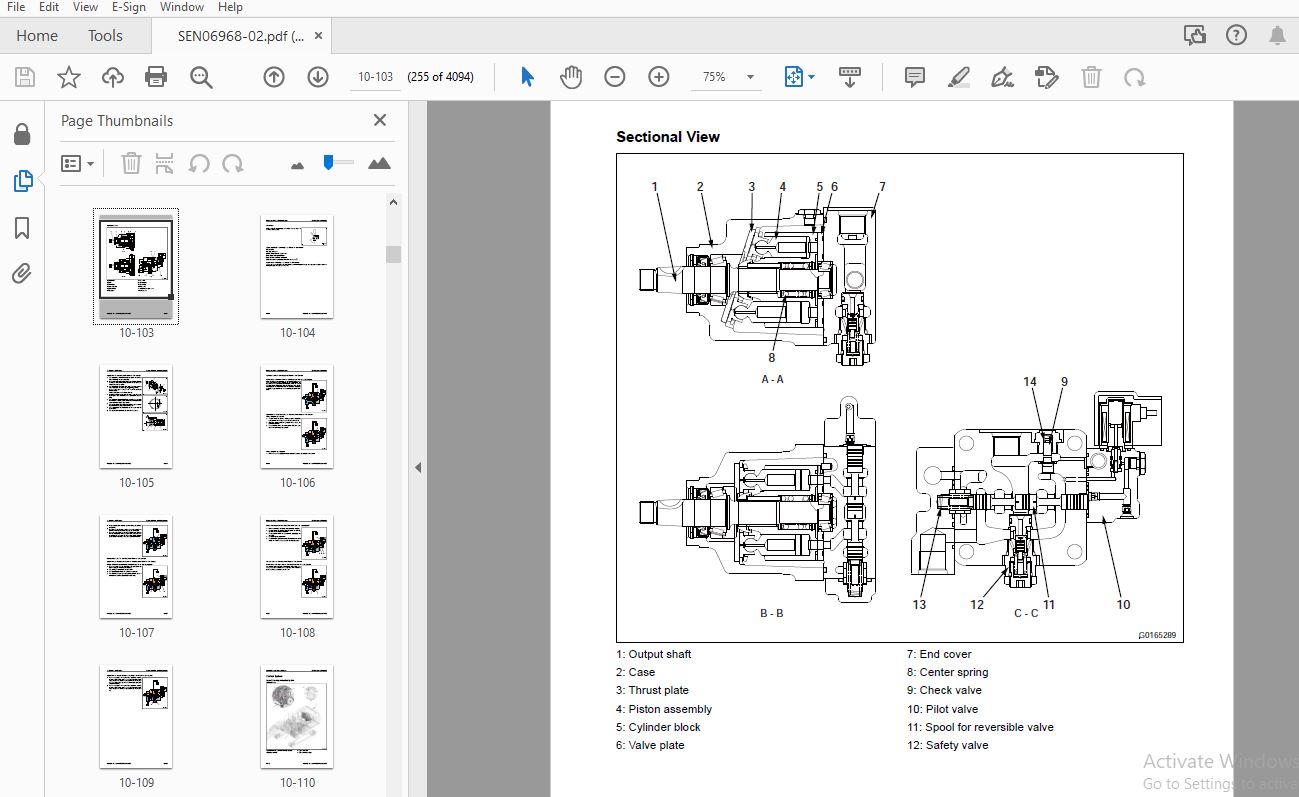Select page thumbnail 10-107
Viewport: 1299px width, 797px height.
(x=136, y=567)
